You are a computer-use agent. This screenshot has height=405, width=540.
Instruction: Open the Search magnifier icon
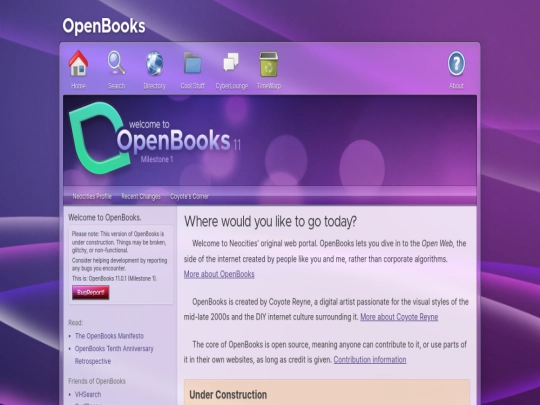(116, 63)
